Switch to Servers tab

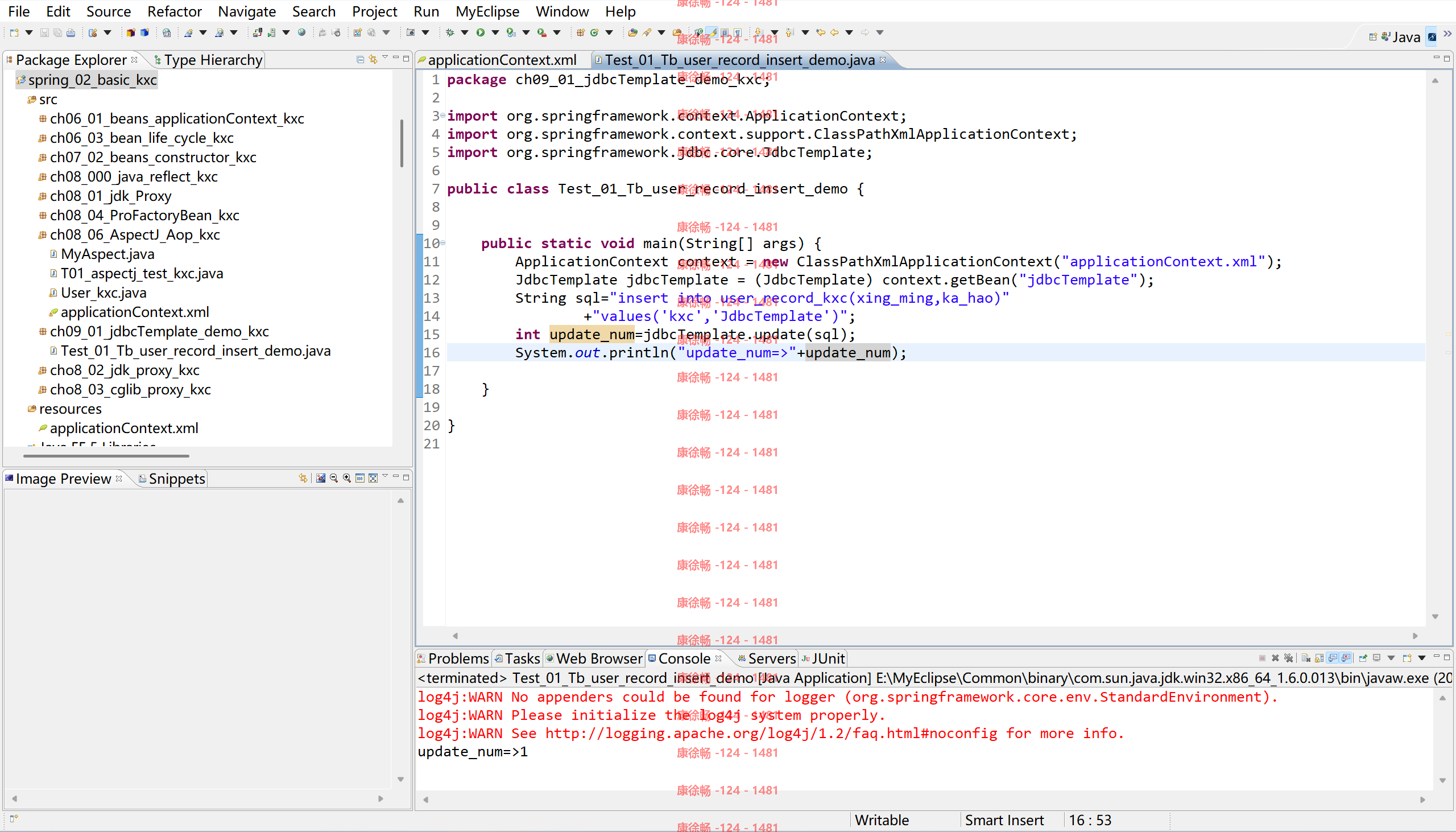click(767, 658)
